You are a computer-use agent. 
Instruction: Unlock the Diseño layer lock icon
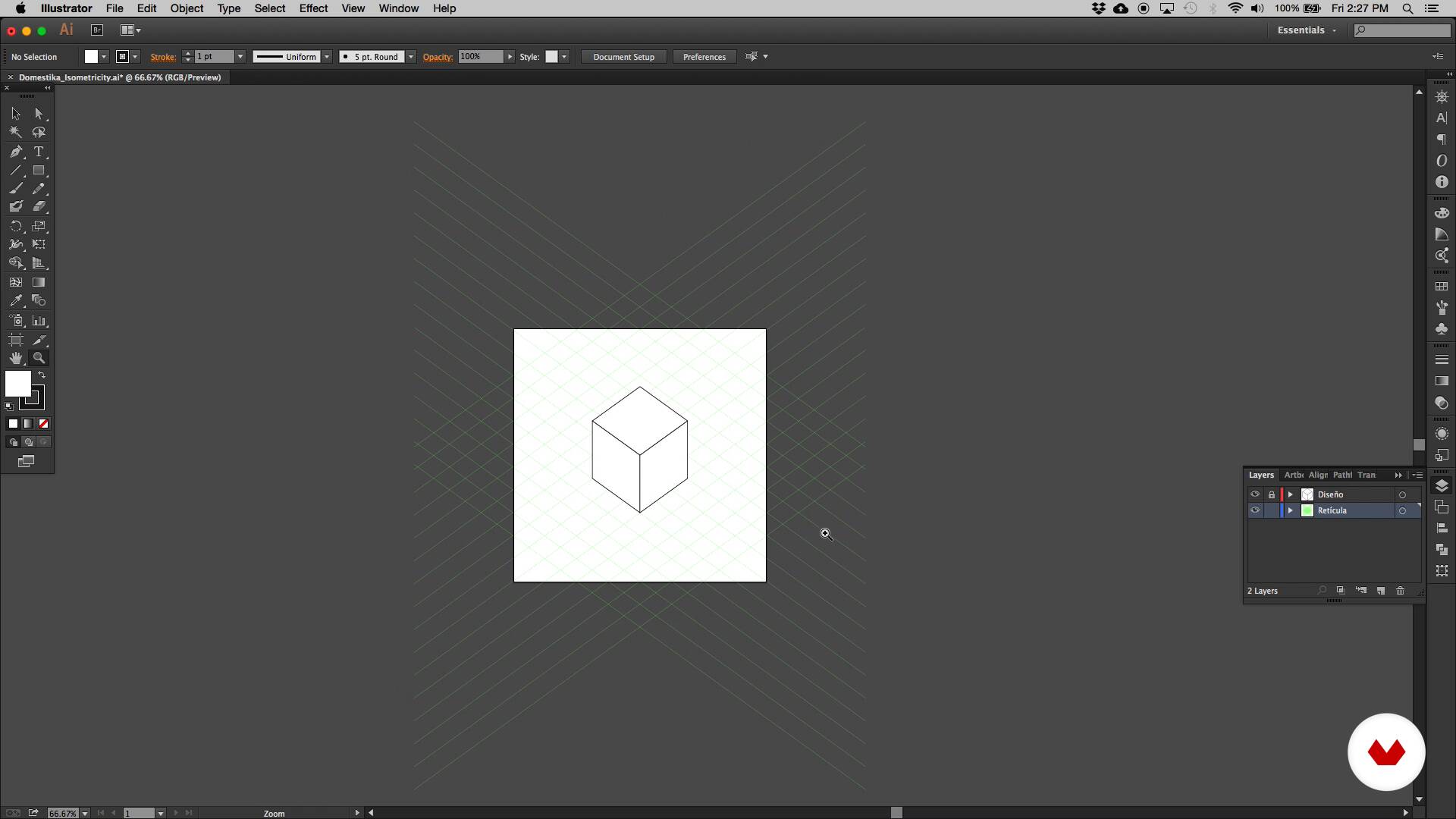point(1272,494)
